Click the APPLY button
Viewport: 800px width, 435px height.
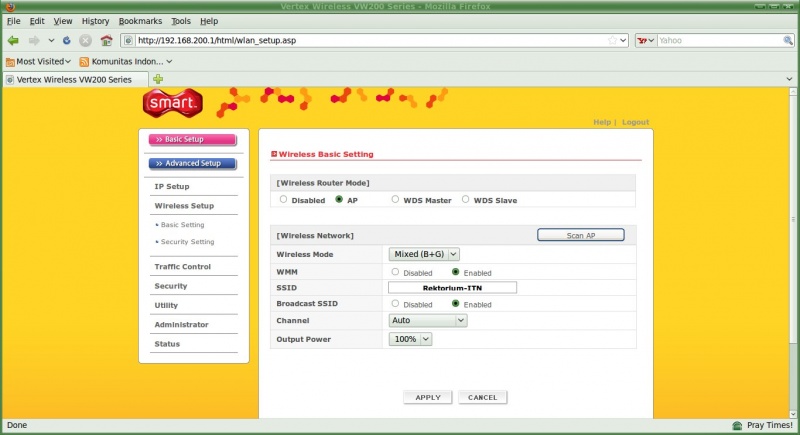click(427, 397)
